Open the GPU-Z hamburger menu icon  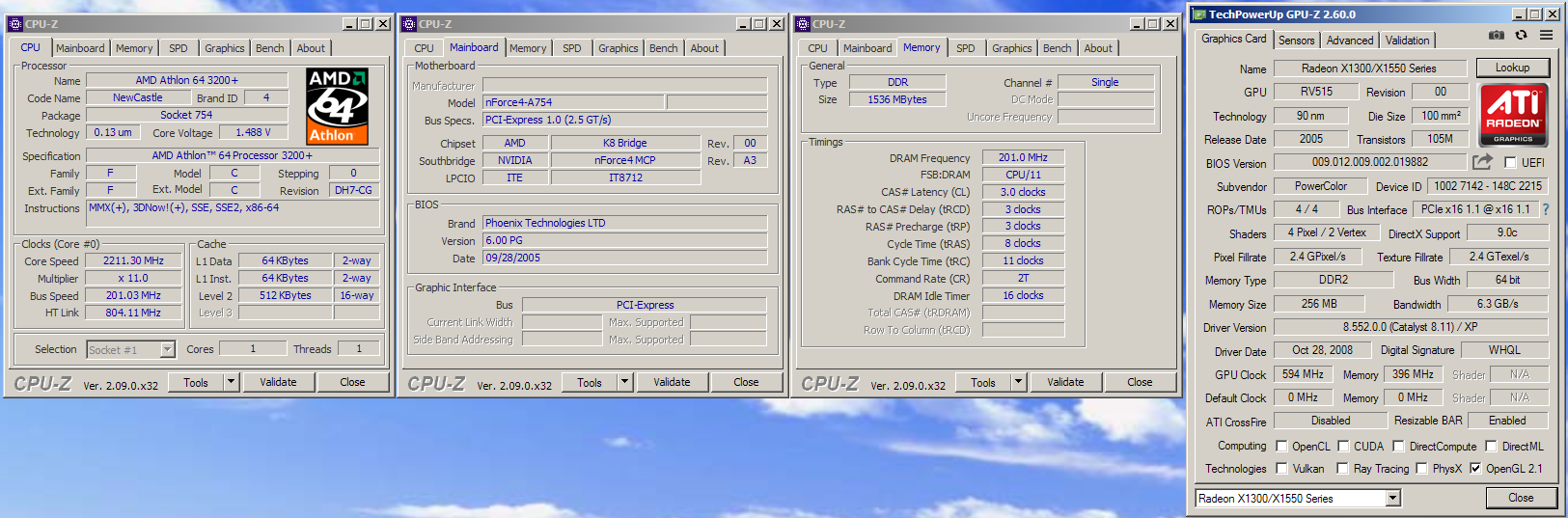tap(1546, 36)
